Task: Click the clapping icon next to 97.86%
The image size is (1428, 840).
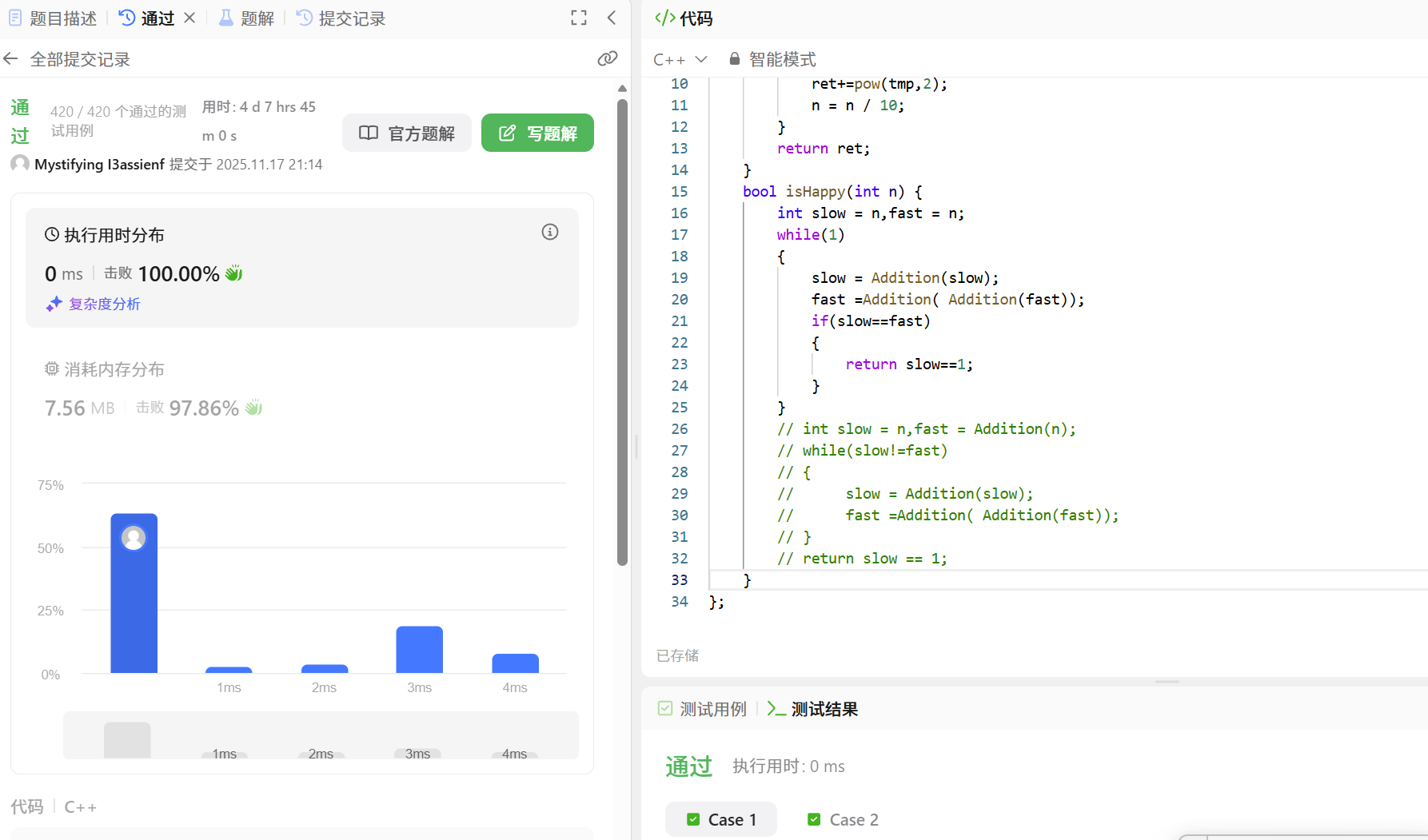Action: pos(253,408)
